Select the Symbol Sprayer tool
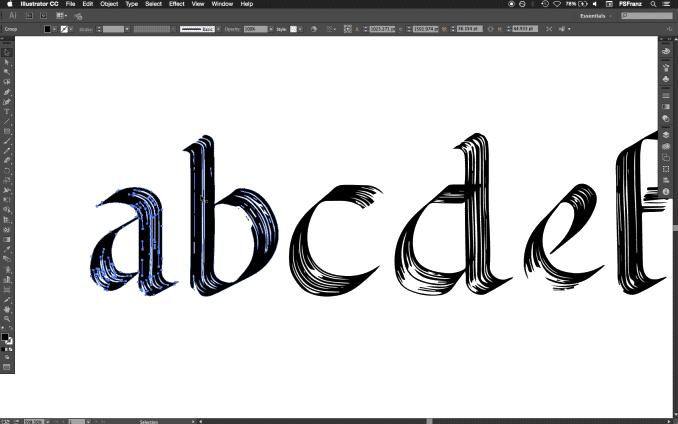Image resolution: width=678 pixels, height=424 pixels. (x=6, y=269)
